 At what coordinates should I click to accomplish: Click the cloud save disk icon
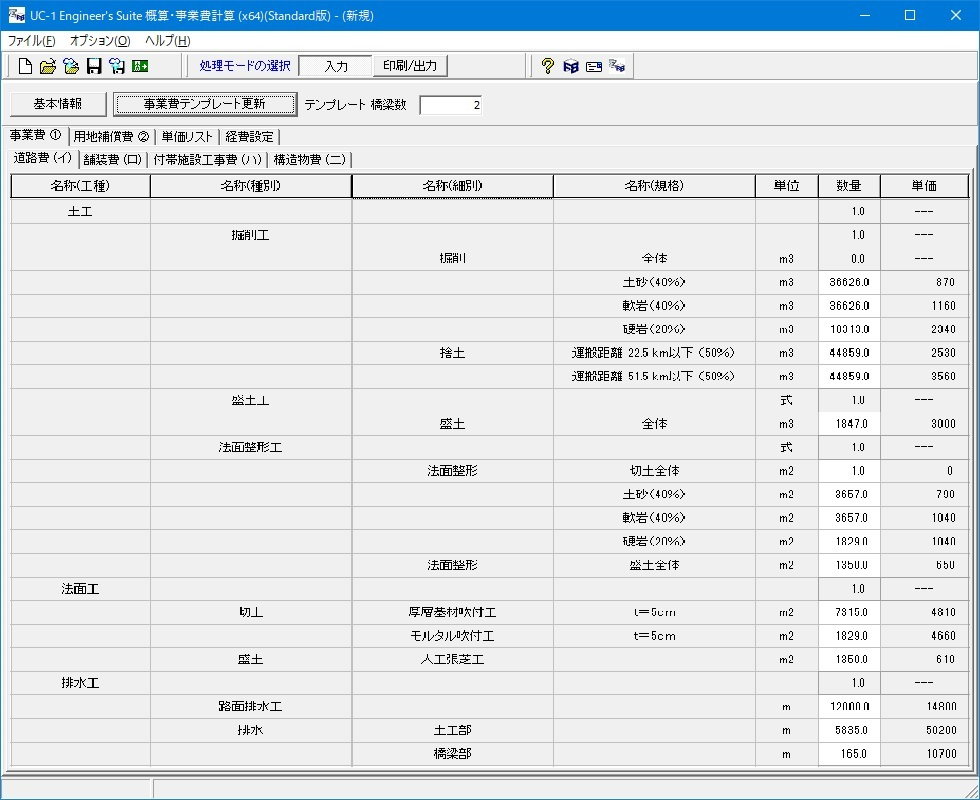point(117,66)
